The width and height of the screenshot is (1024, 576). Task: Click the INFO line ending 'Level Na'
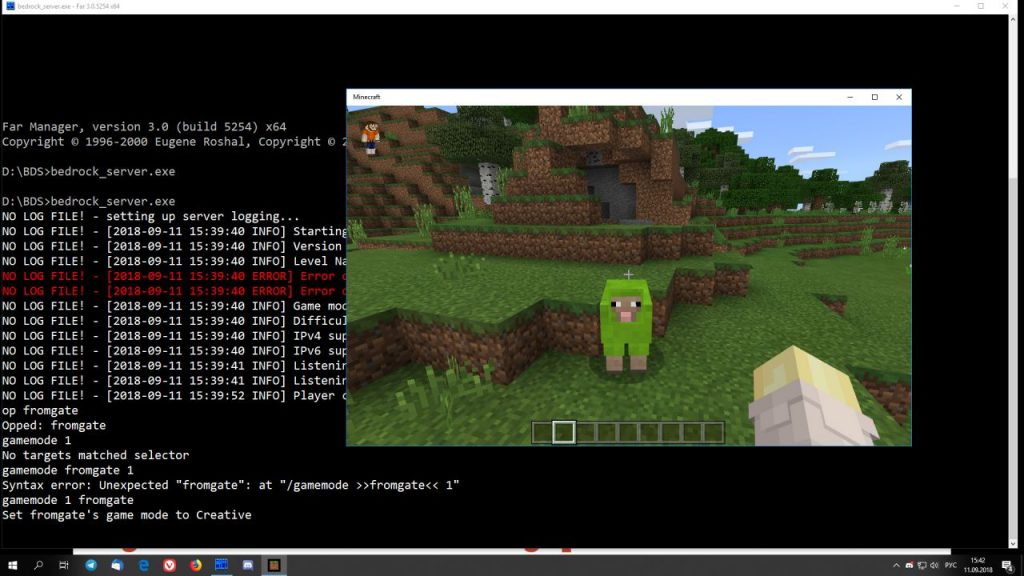[x=174, y=261]
